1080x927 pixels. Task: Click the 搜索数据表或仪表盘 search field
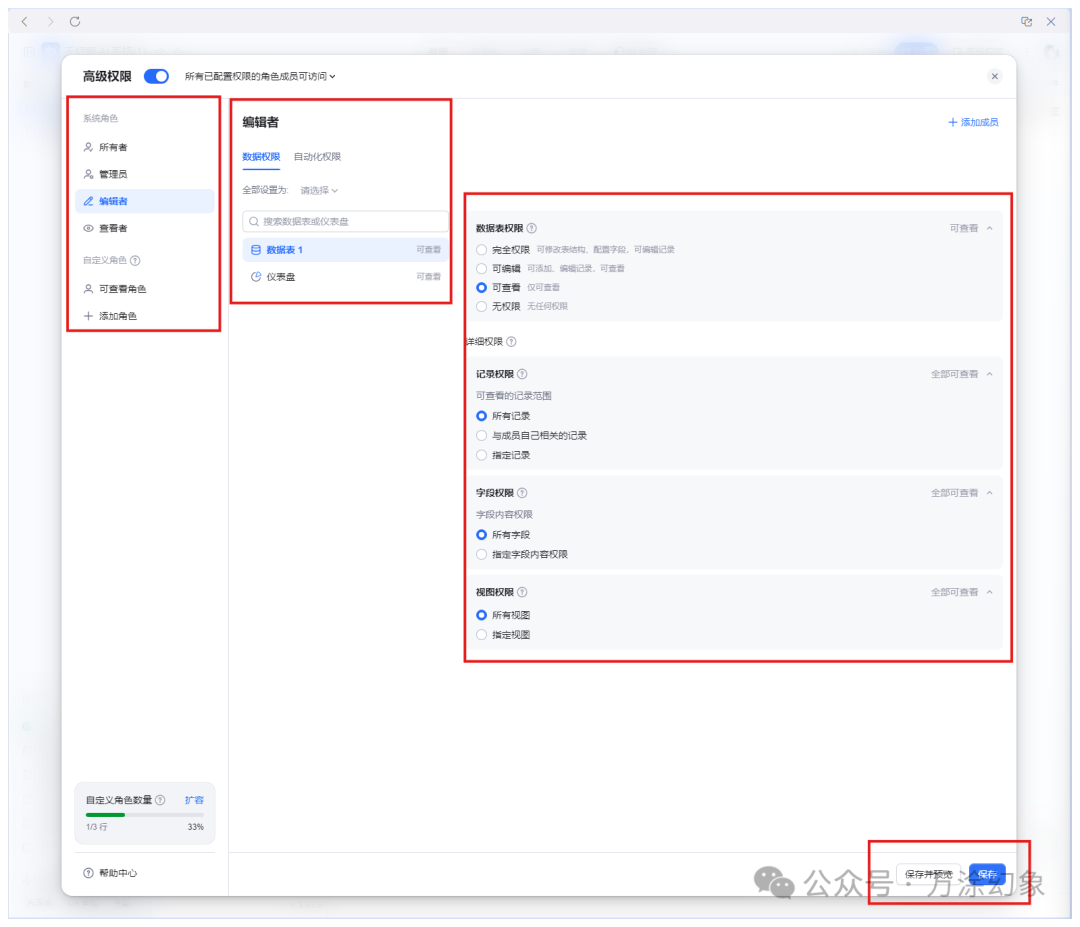pyautogui.click(x=345, y=221)
